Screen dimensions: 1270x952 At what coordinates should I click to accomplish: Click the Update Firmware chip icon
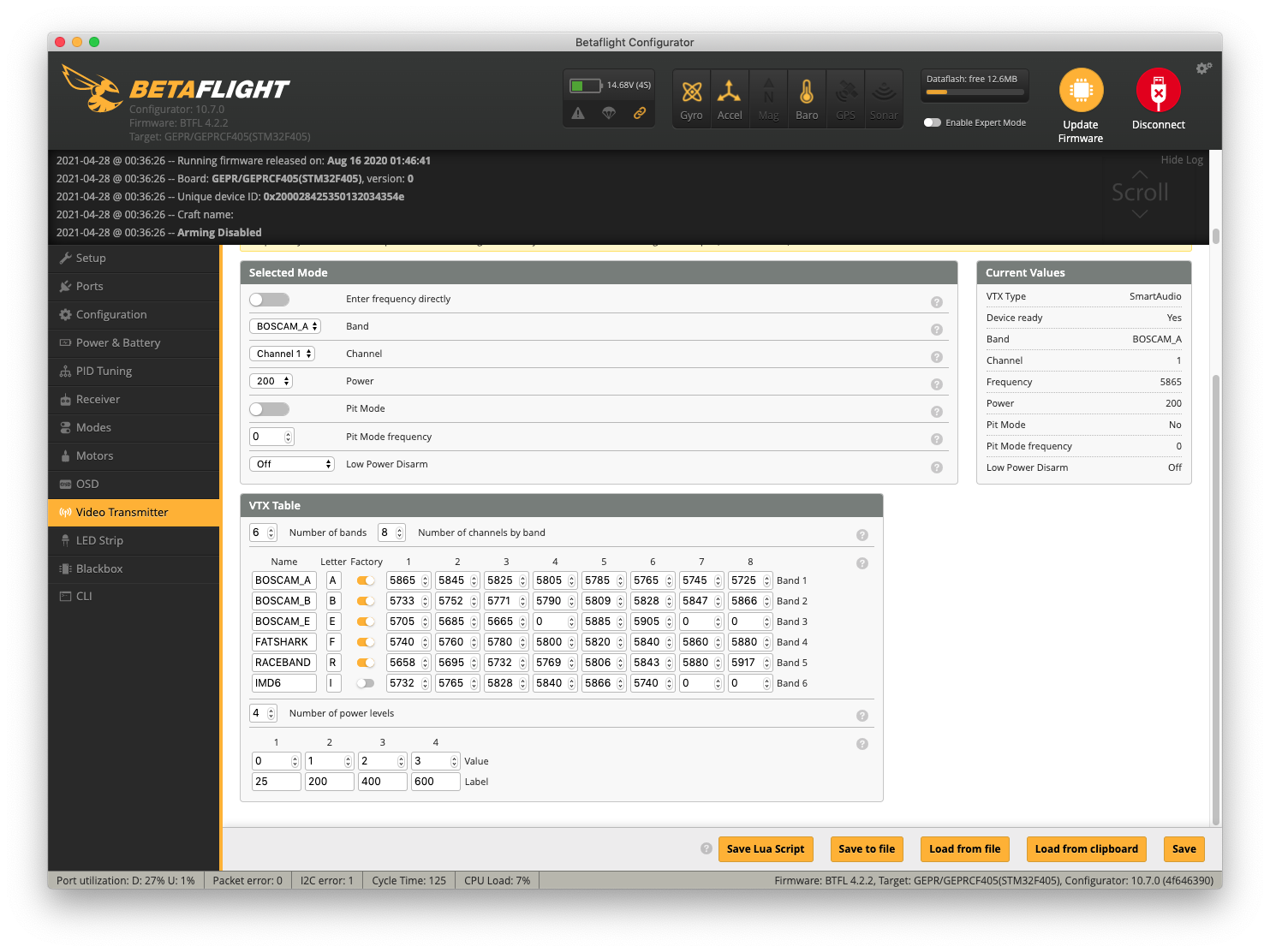(1081, 90)
